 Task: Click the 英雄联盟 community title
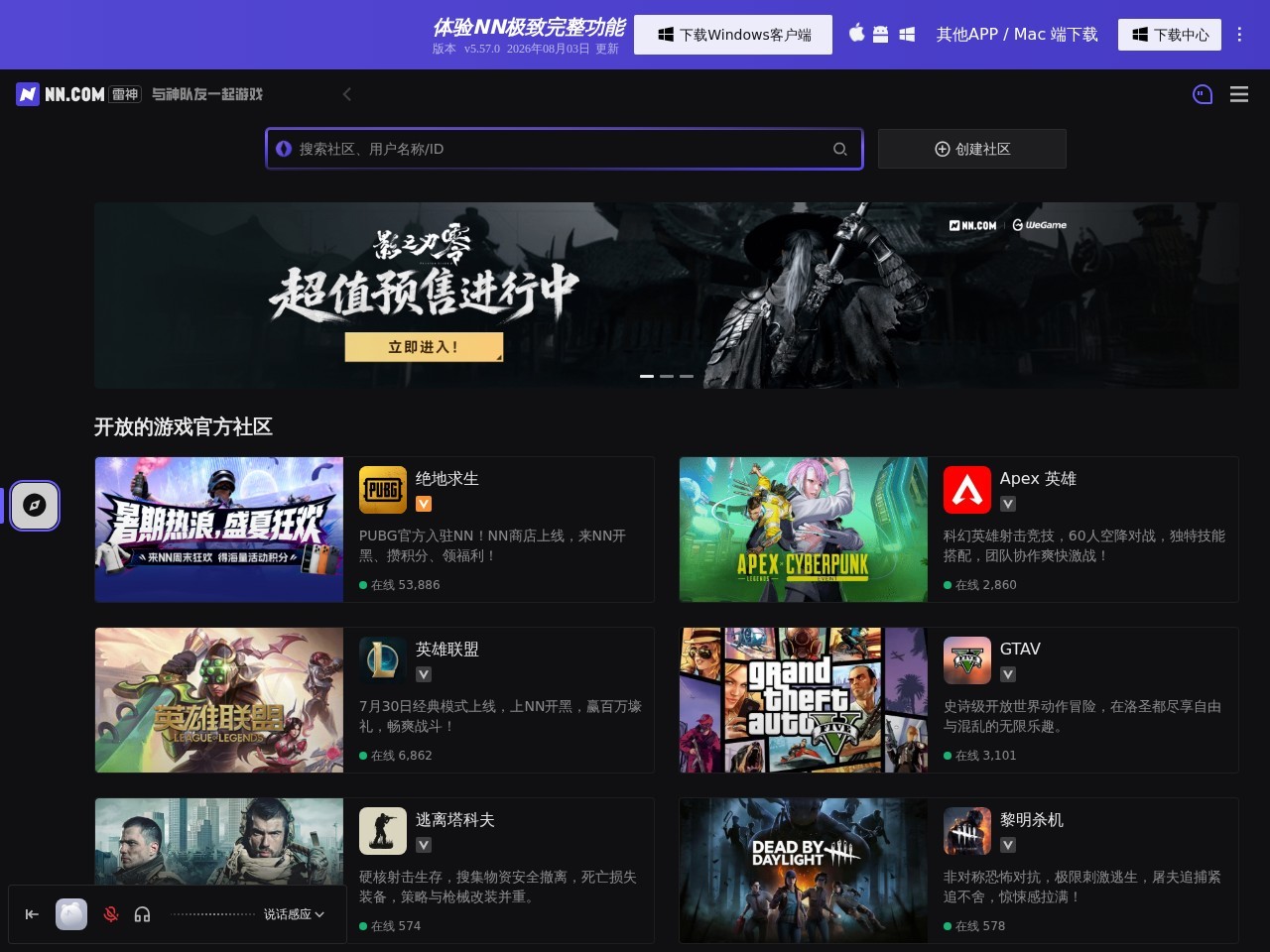447,649
